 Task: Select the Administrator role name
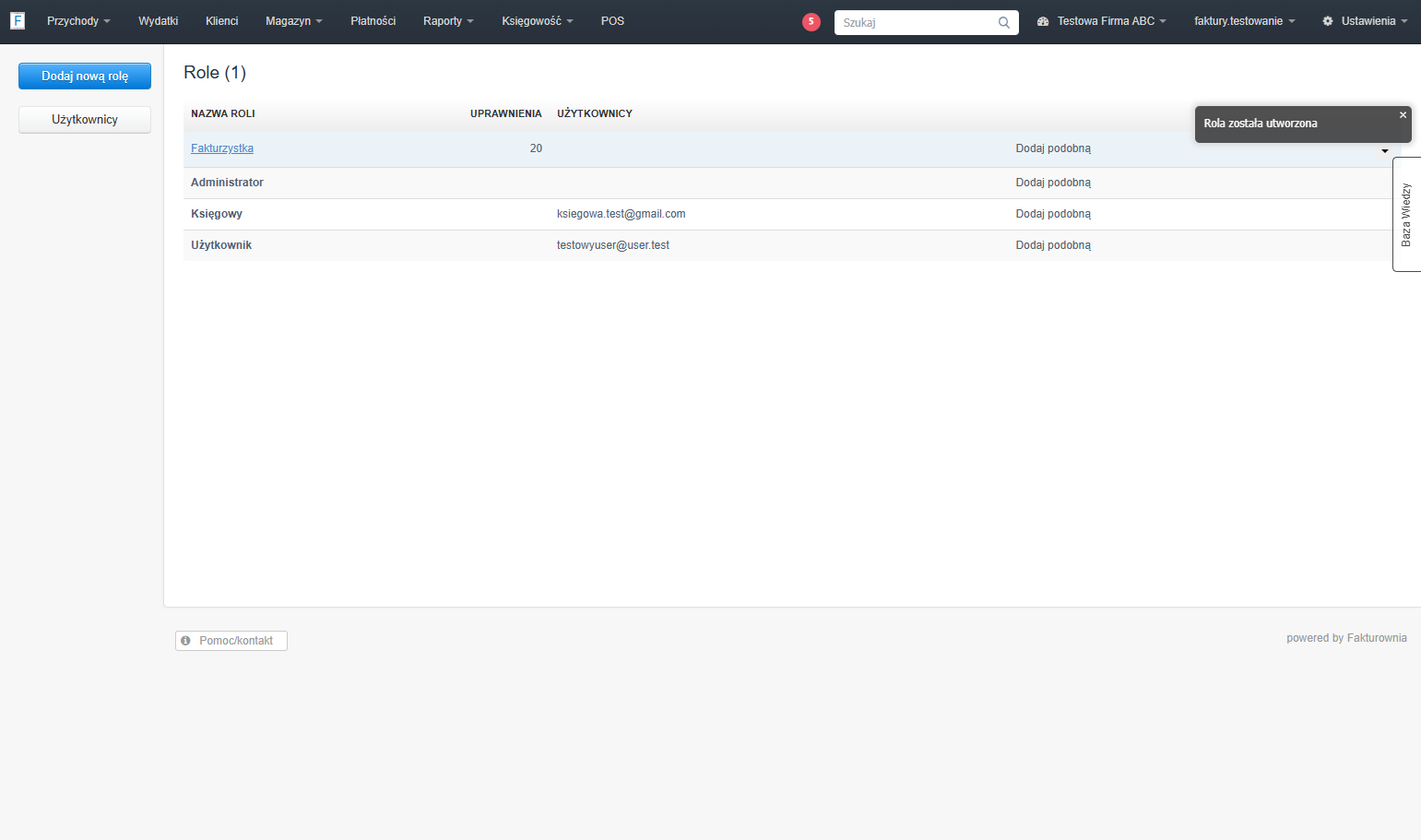coord(227,183)
